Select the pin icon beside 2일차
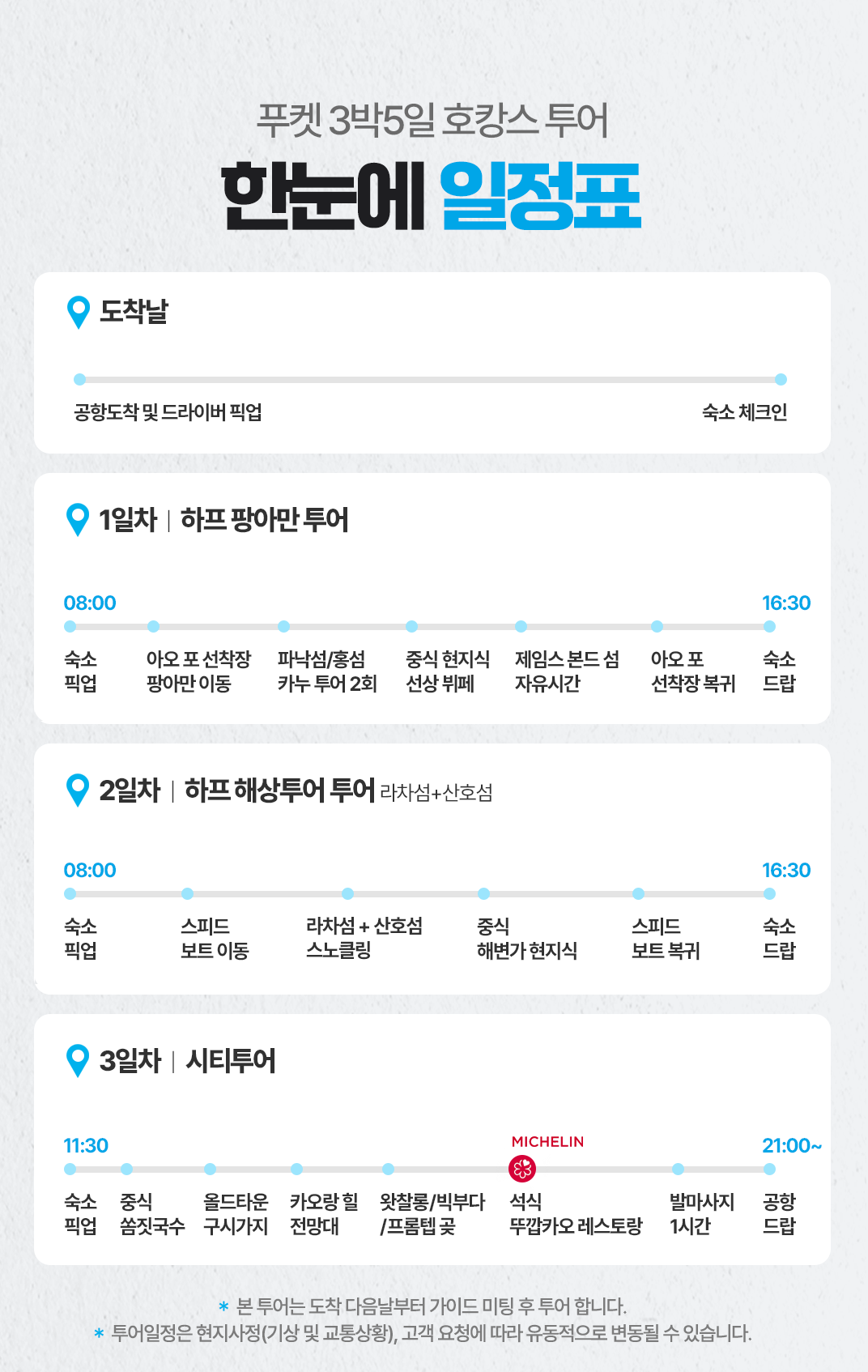The width and height of the screenshot is (868, 1372). pos(78,790)
